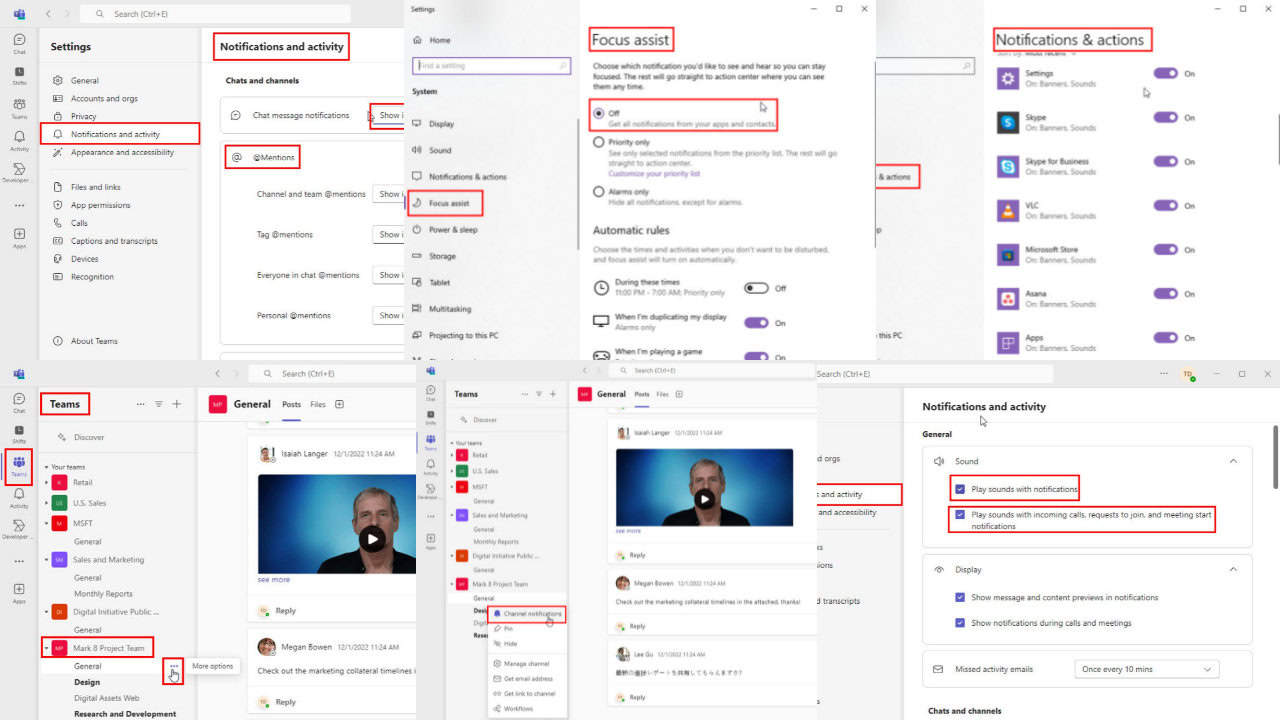Click Teams Settings scrollbar beside Sound section
The height and width of the screenshot is (720, 1280).
tap(1274, 457)
